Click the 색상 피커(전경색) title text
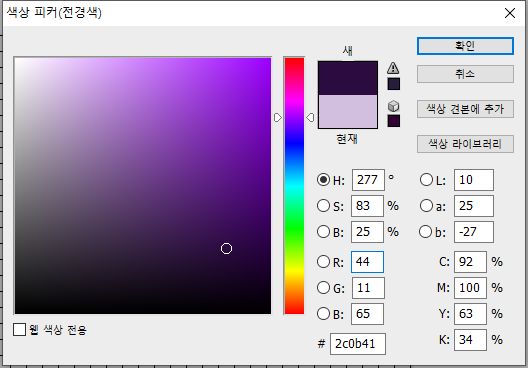 click(x=54, y=13)
